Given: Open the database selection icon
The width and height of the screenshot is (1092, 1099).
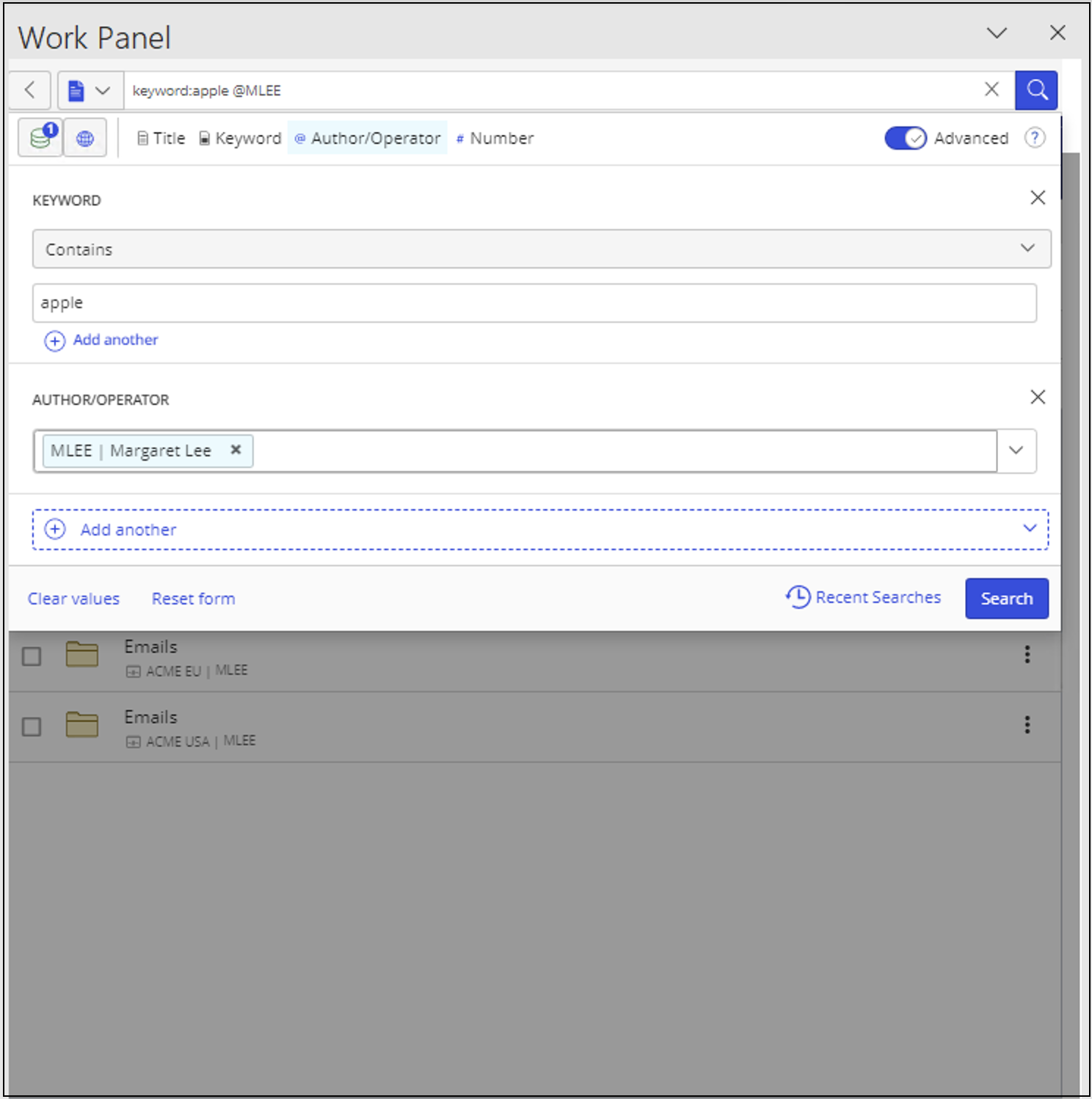Looking at the screenshot, I should coord(41,137).
